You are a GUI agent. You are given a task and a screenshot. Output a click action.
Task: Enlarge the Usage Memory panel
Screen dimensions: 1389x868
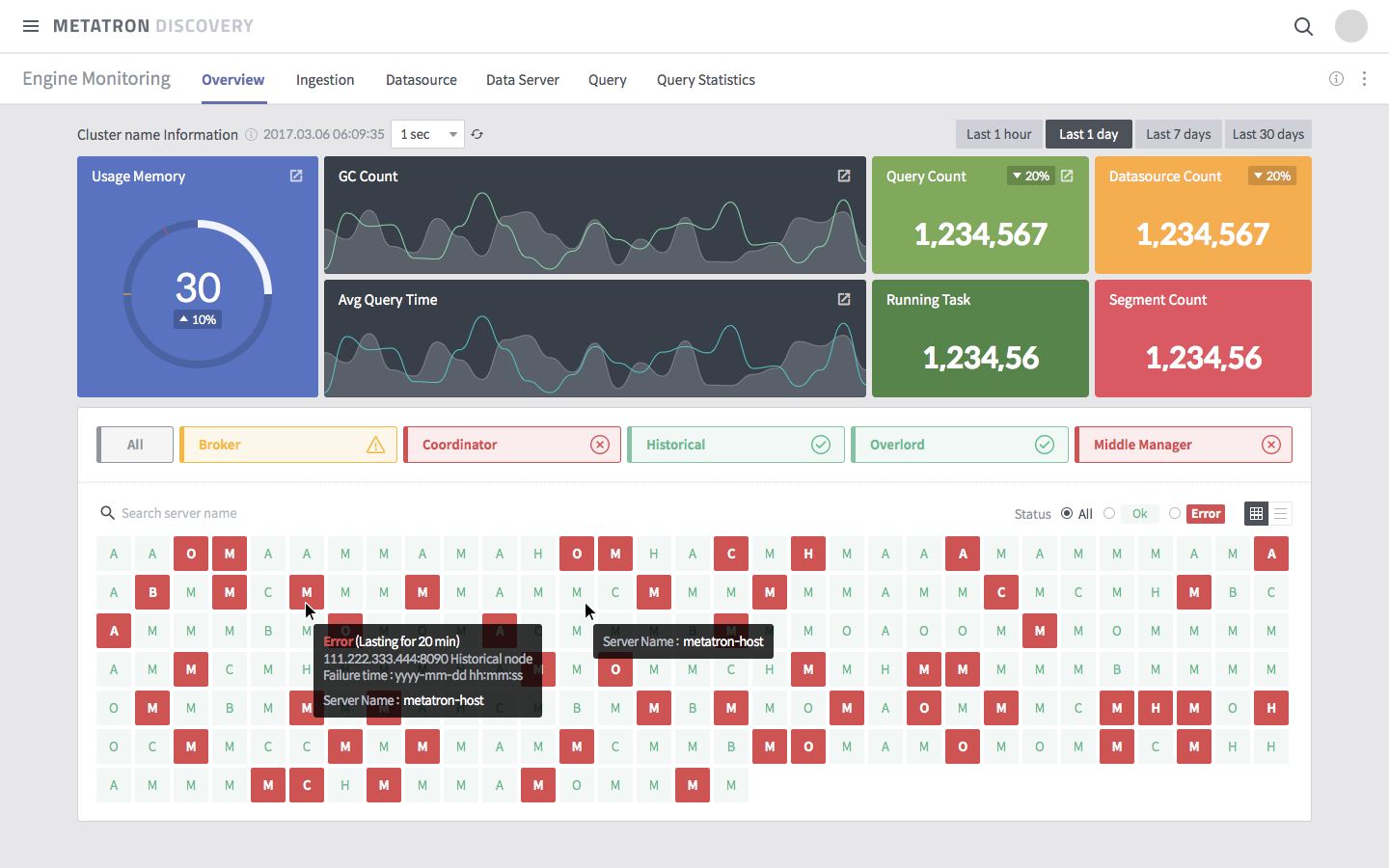(x=295, y=176)
